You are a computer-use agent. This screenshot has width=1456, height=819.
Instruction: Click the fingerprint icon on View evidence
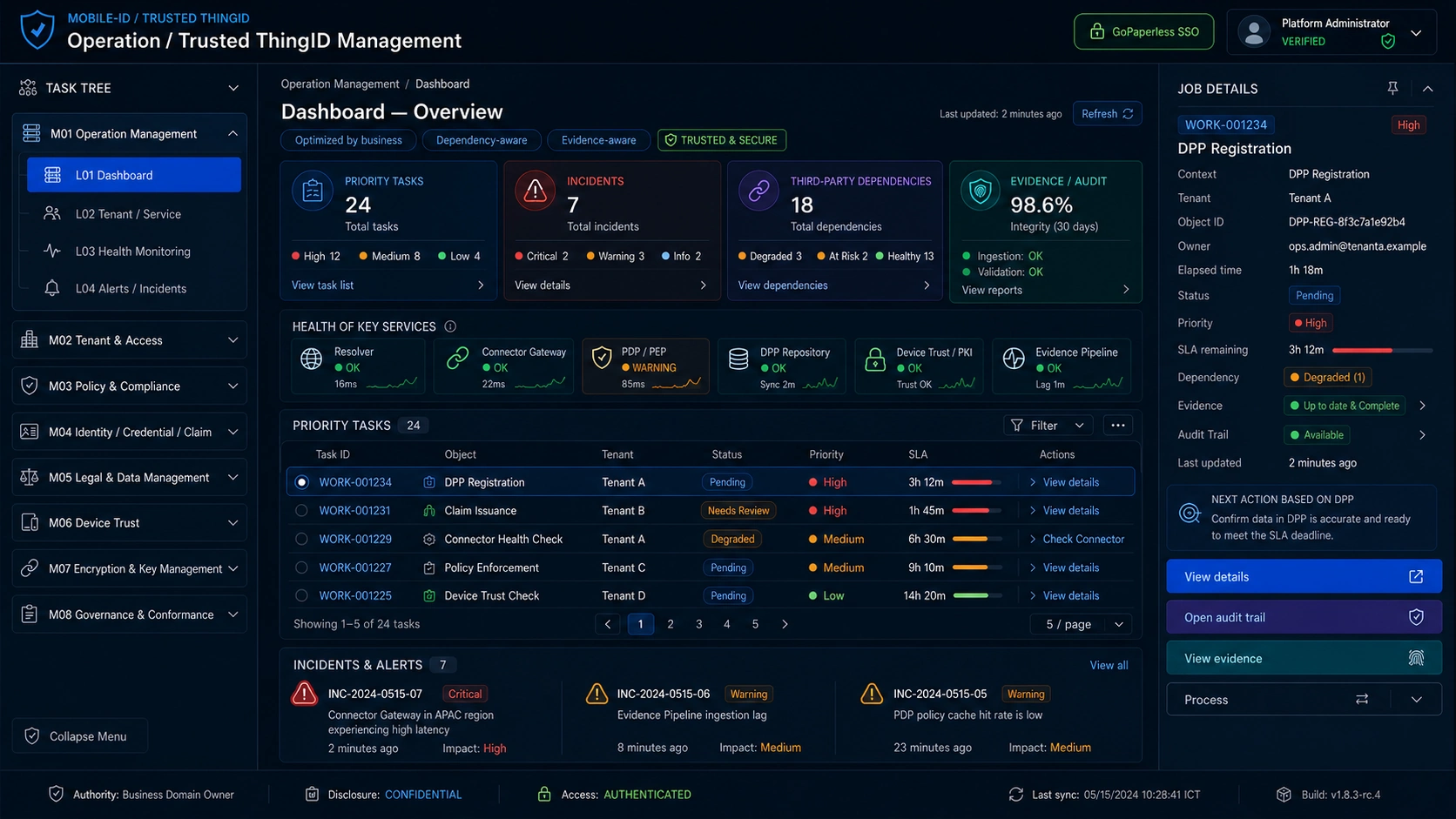tap(1416, 658)
